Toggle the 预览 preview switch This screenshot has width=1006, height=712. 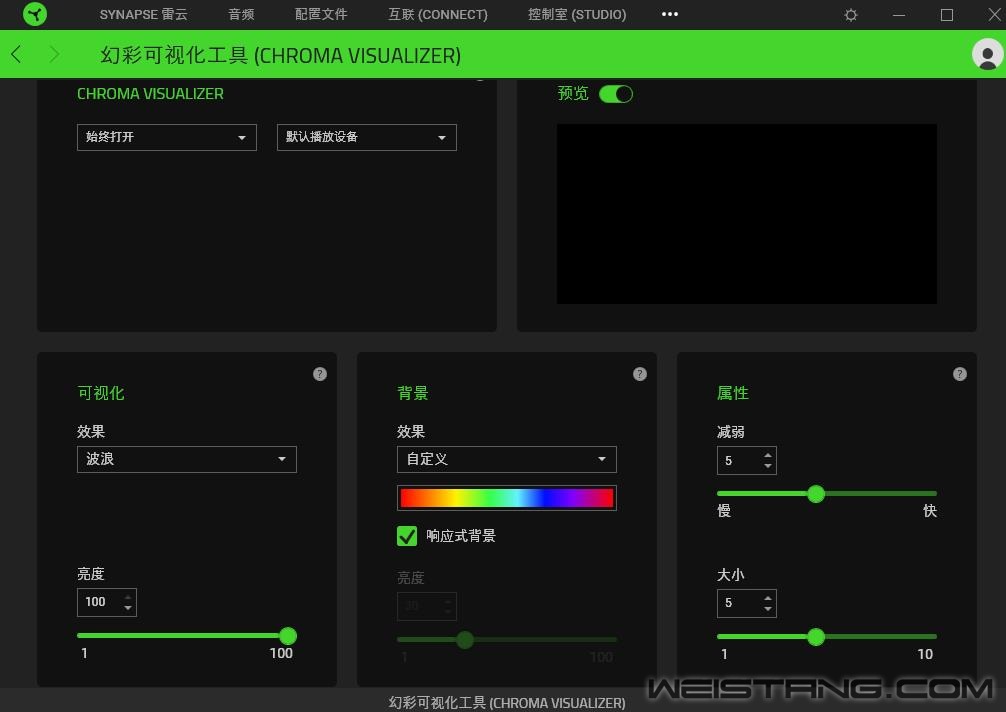616,94
